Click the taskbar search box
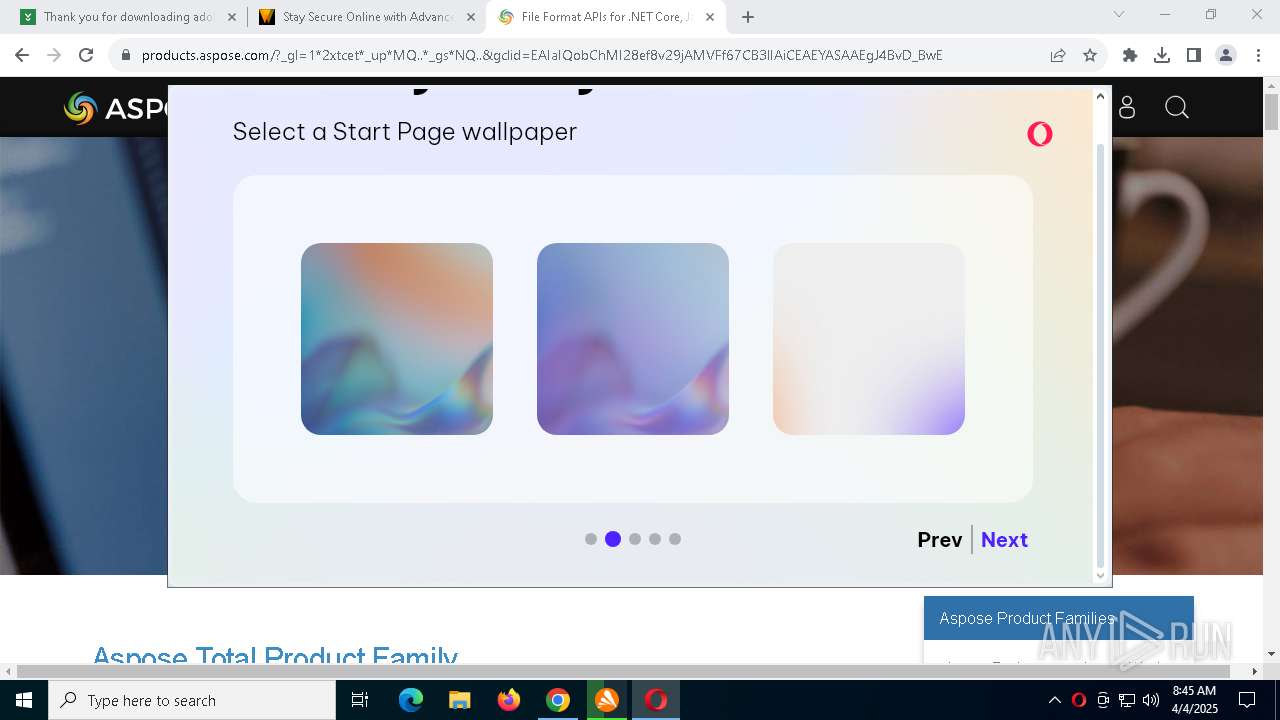 click(x=192, y=700)
